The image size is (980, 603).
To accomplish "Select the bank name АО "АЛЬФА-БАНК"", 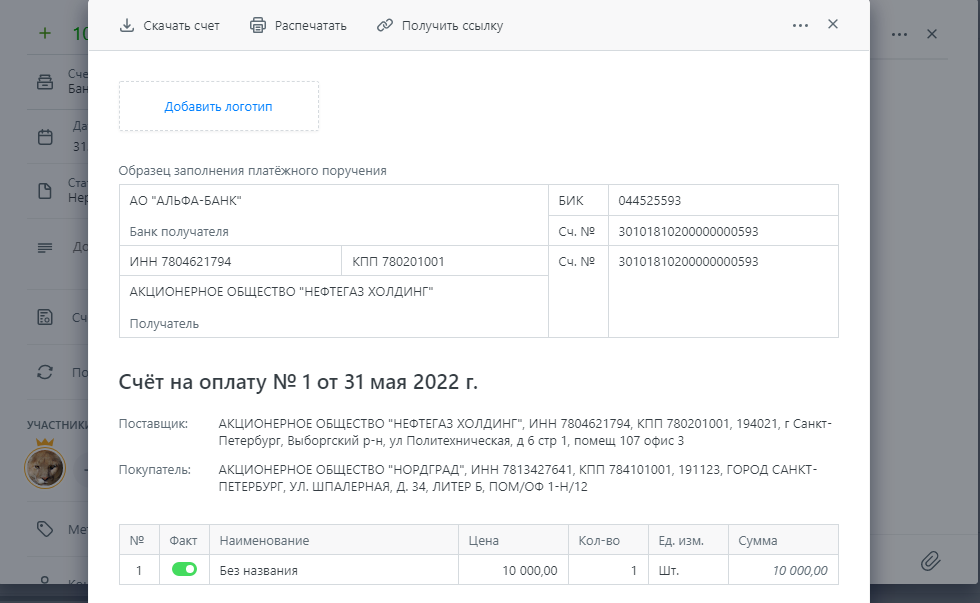I will click(186, 201).
